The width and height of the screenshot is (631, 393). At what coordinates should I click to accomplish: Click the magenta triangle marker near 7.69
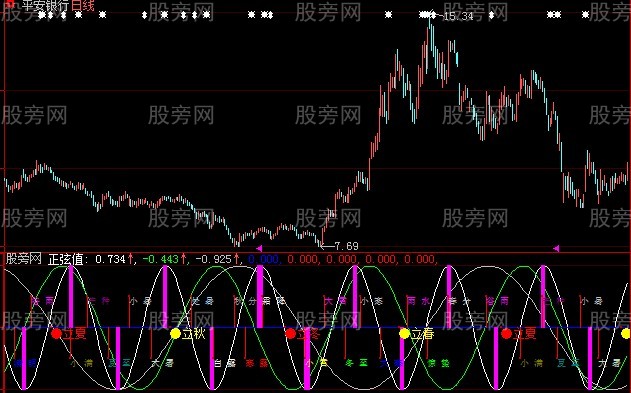(259, 248)
